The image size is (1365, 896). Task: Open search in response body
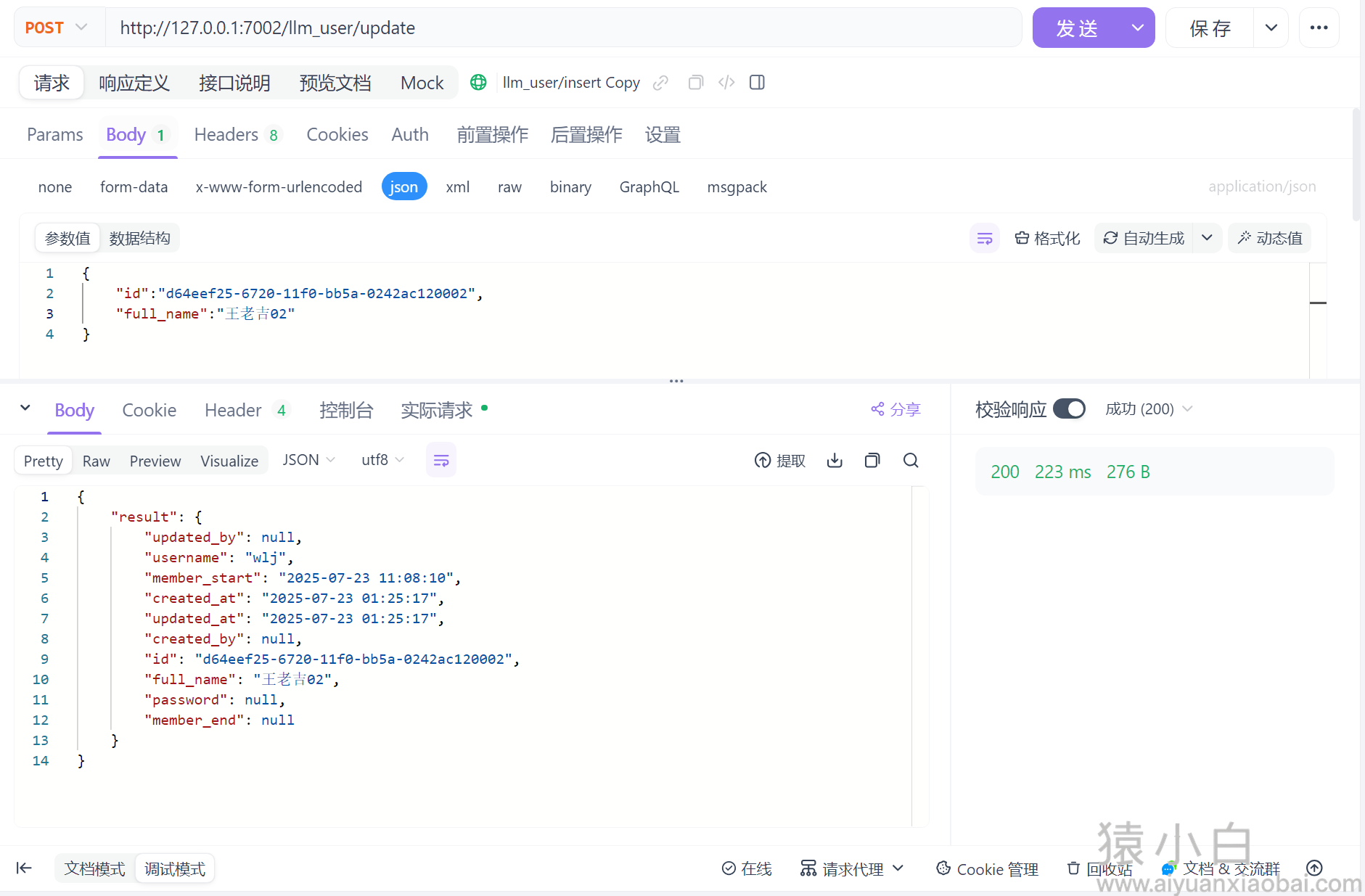[911, 461]
